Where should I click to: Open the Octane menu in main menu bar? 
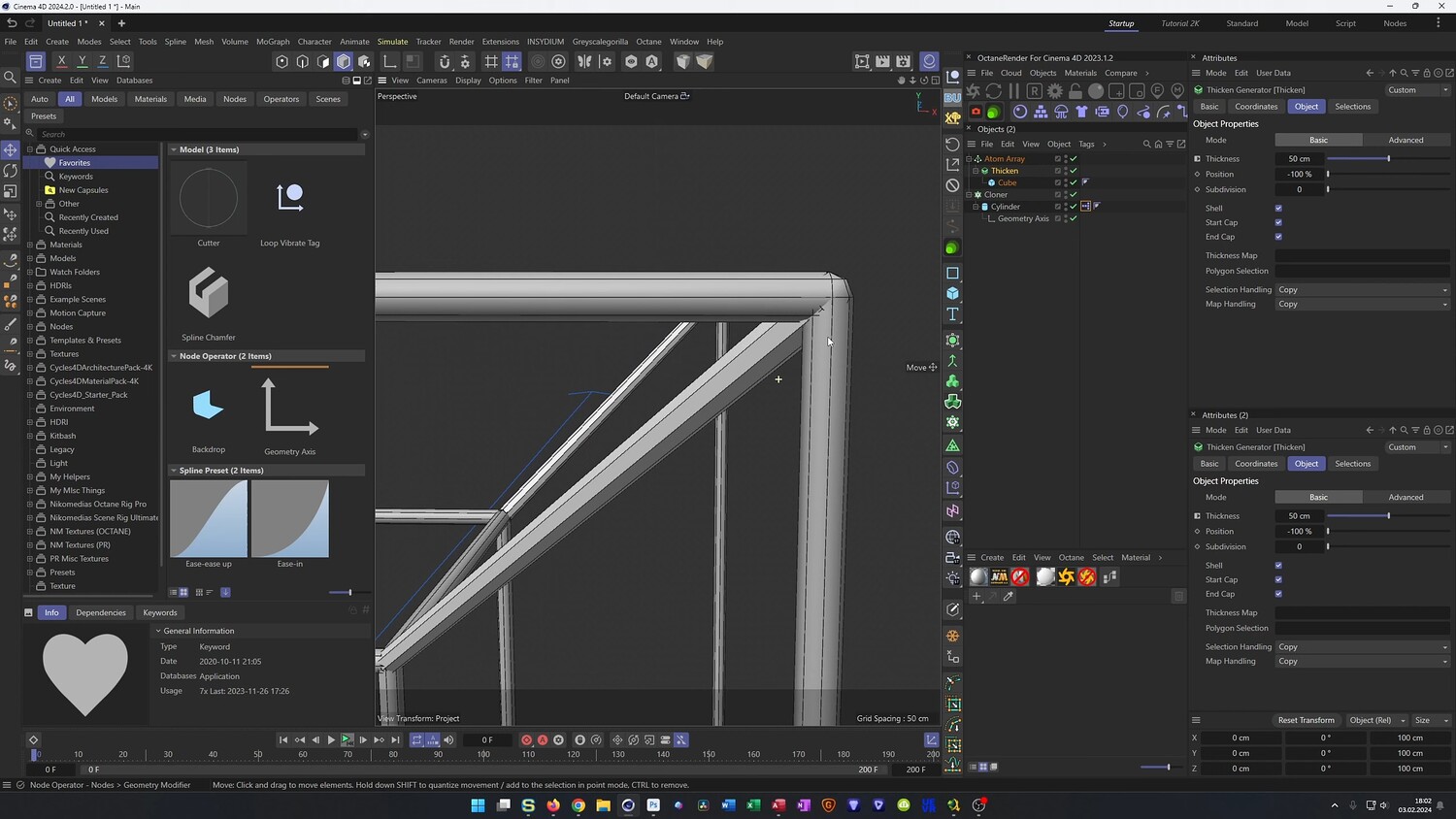point(648,42)
